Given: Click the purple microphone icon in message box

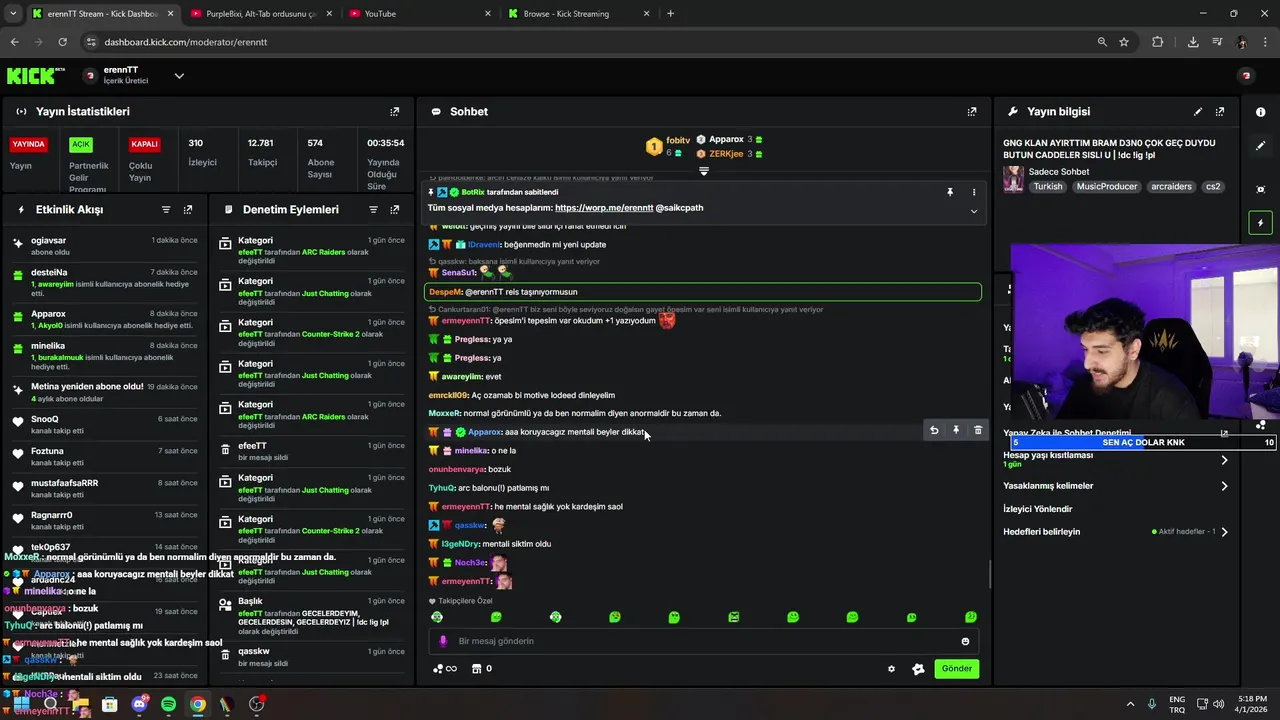Looking at the screenshot, I should (x=443, y=641).
